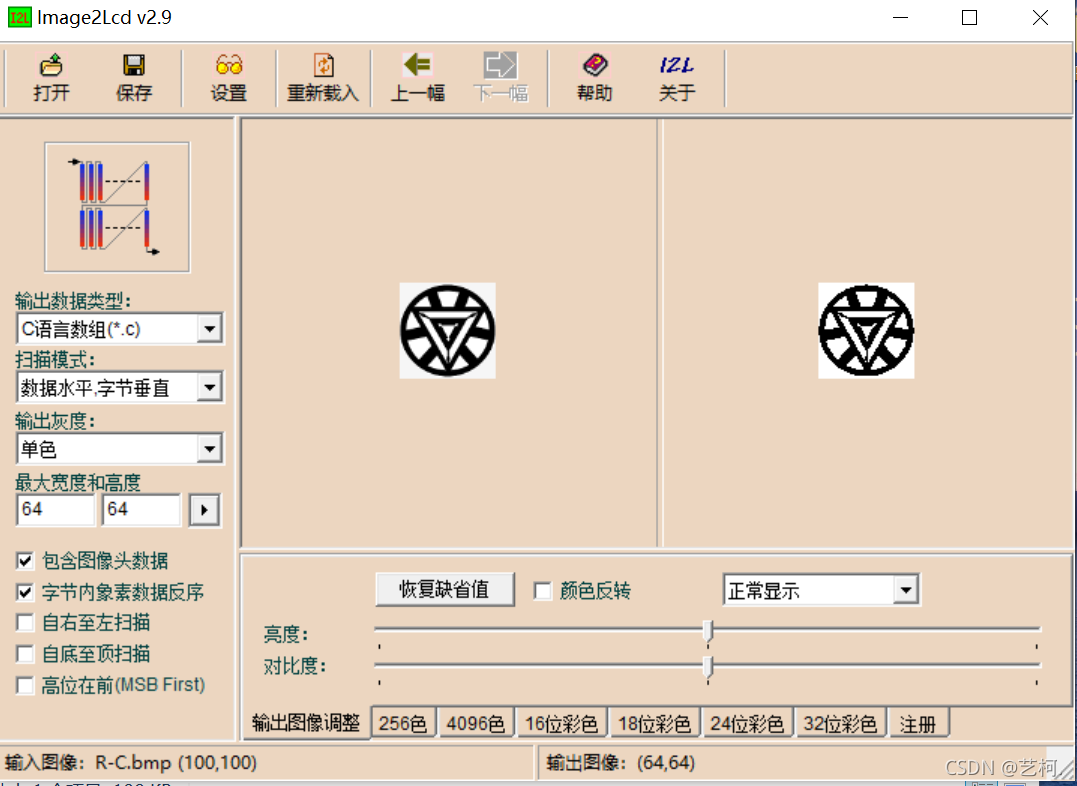1077x786 pixels.
Task: Open the 帮助 help book icon
Action: click(595, 78)
